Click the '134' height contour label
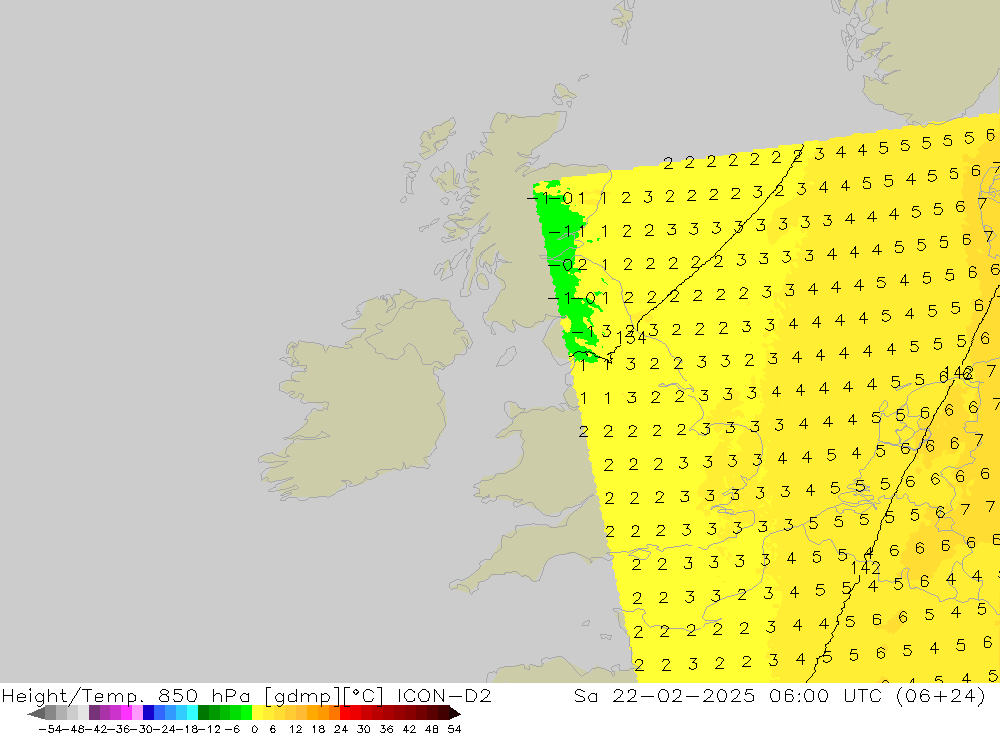Viewport: 1000px width, 733px height. point(631,337)
